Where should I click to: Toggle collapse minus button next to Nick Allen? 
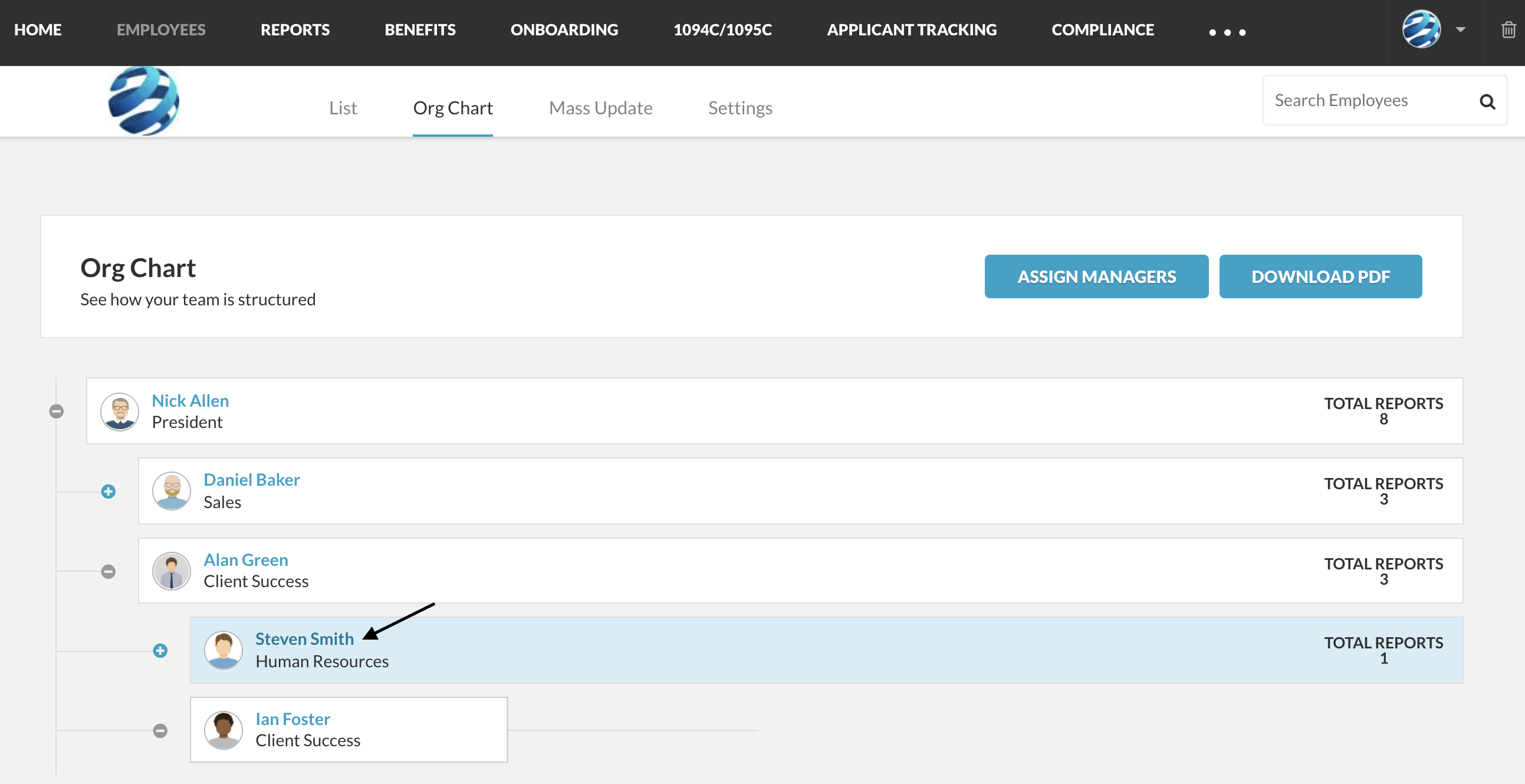point(57,410)
